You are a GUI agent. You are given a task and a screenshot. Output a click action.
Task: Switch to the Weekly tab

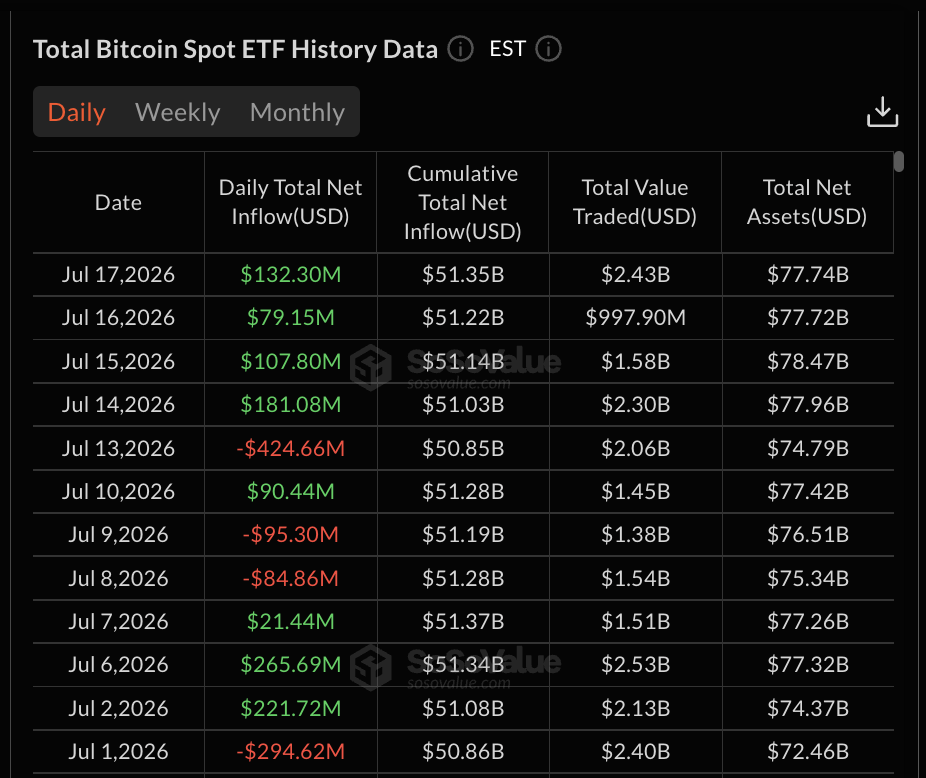(178, 112)
